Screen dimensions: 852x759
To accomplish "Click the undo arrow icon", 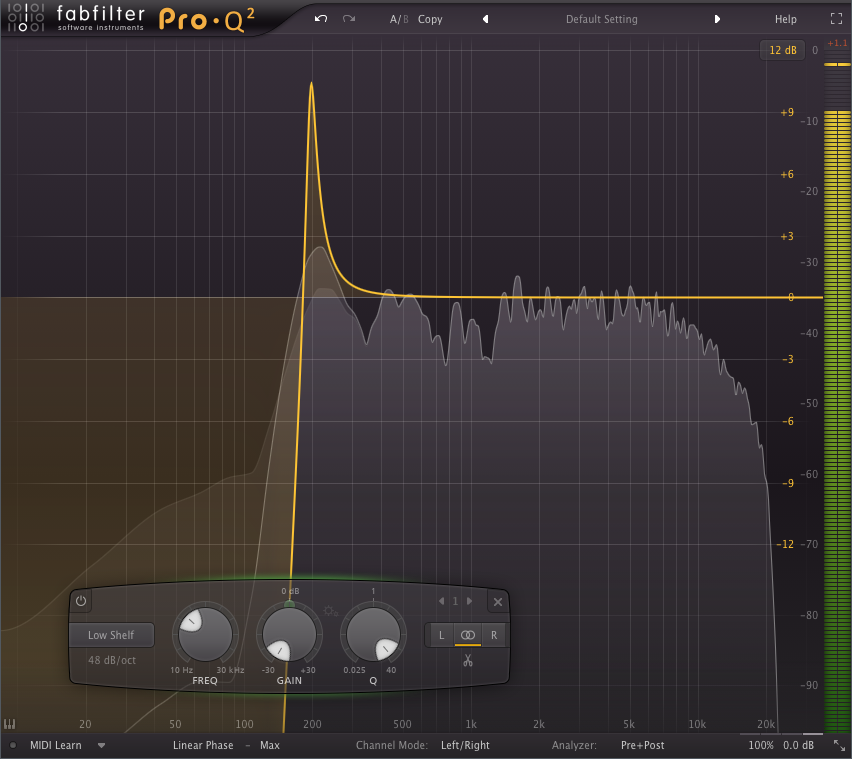I will (x=320, y=19).
